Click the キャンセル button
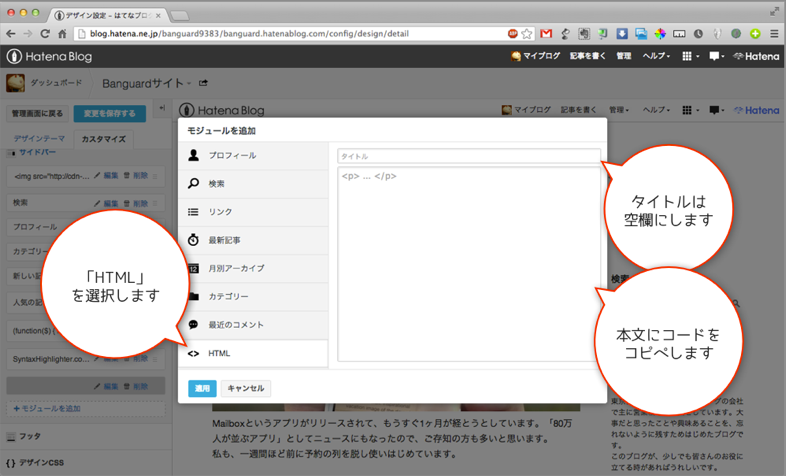Image resolution: width=786 pixels, height=476 pixels. (x=246, y=388)
